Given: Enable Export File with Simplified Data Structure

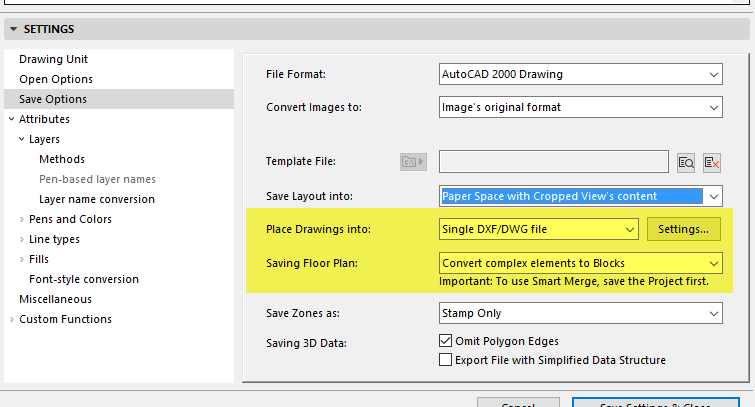Looking at the screenshot, I should click(446, 360).
